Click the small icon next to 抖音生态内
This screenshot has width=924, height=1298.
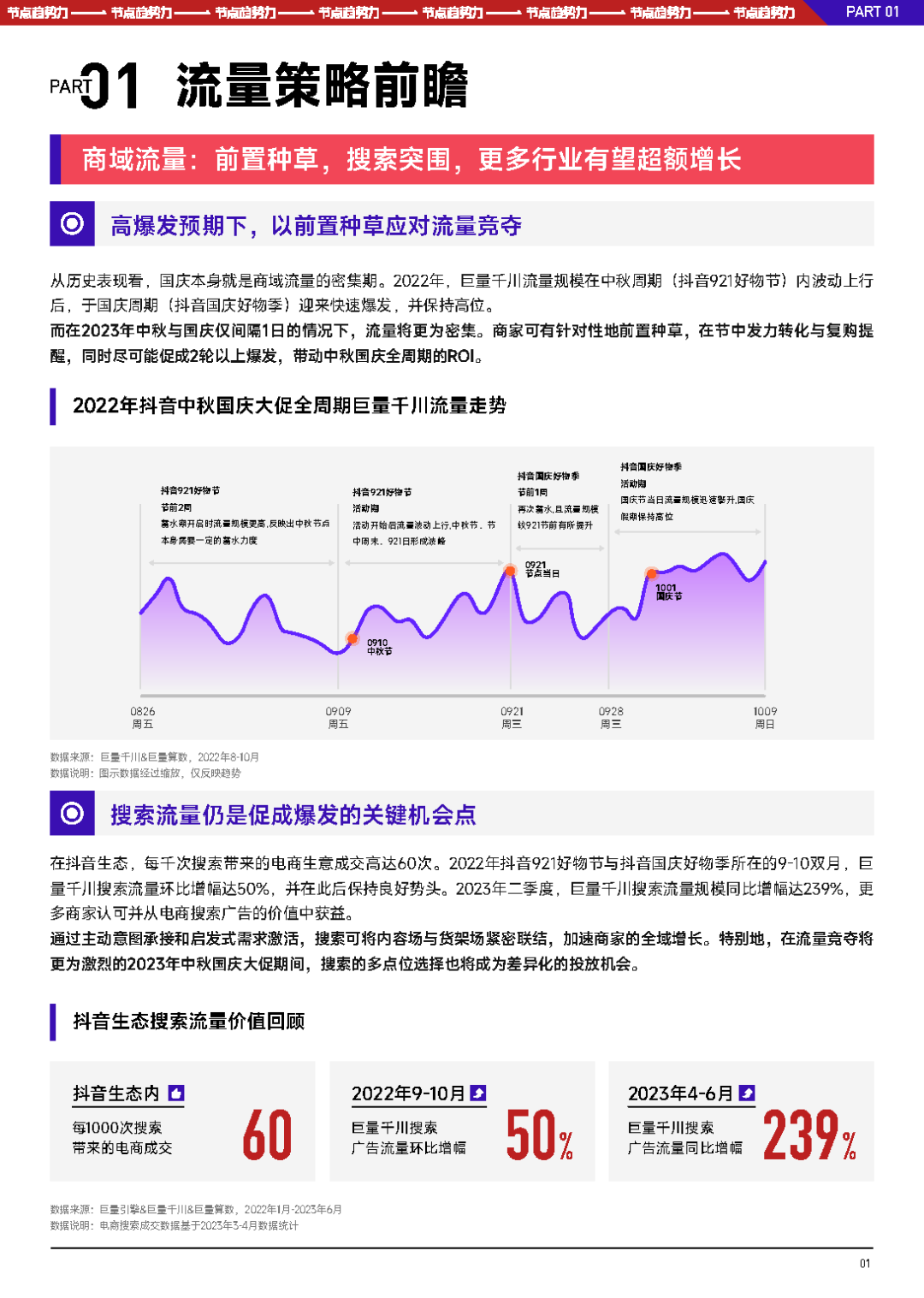[176, 1094]
